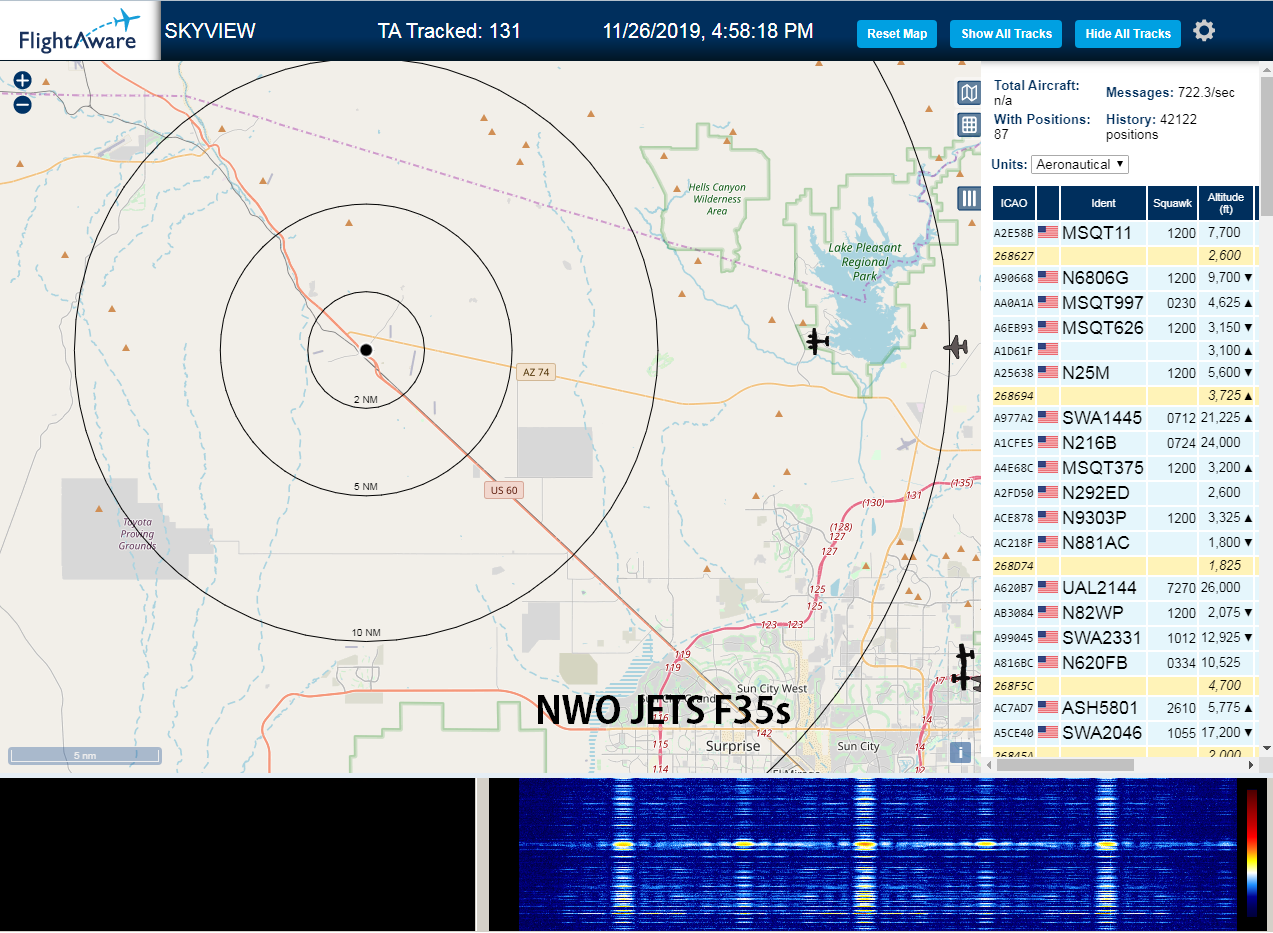The image size is (1273, 933).
Task: Select the 268F5C ICAO row
Action: [x=1124, y=685]
